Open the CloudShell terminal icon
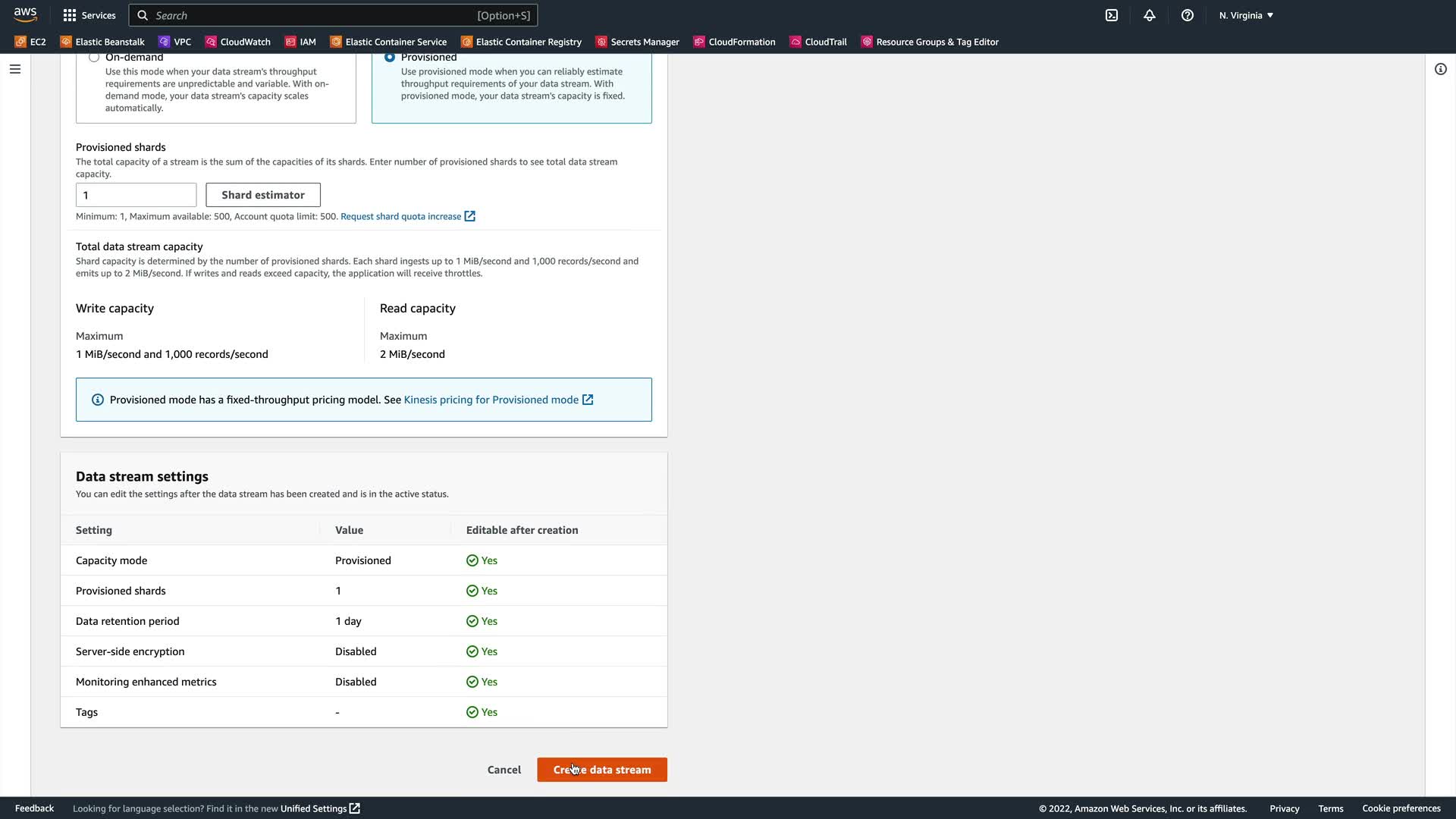 tap(1112, 15)
